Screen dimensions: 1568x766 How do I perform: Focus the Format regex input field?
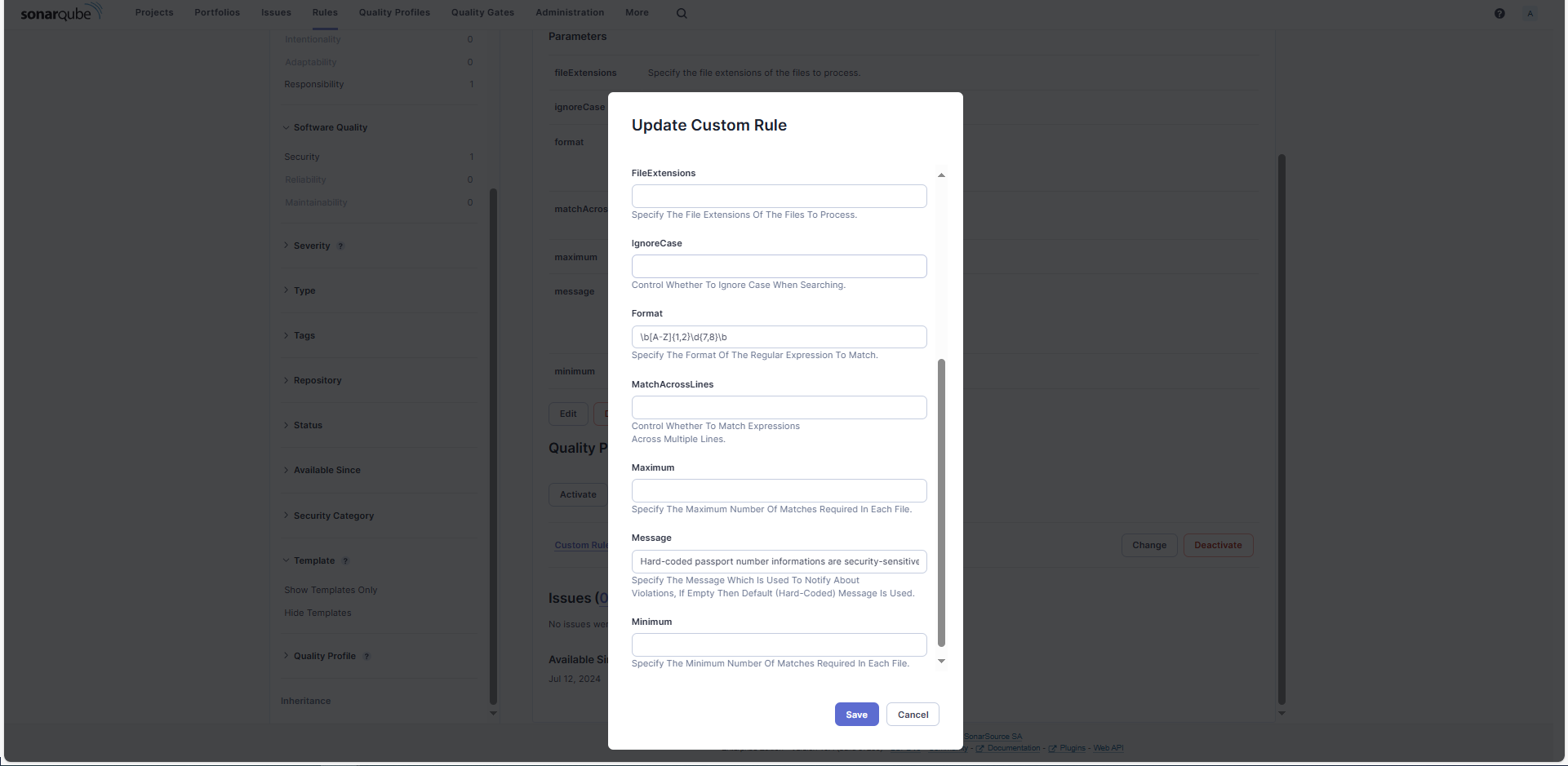[779, 337]
